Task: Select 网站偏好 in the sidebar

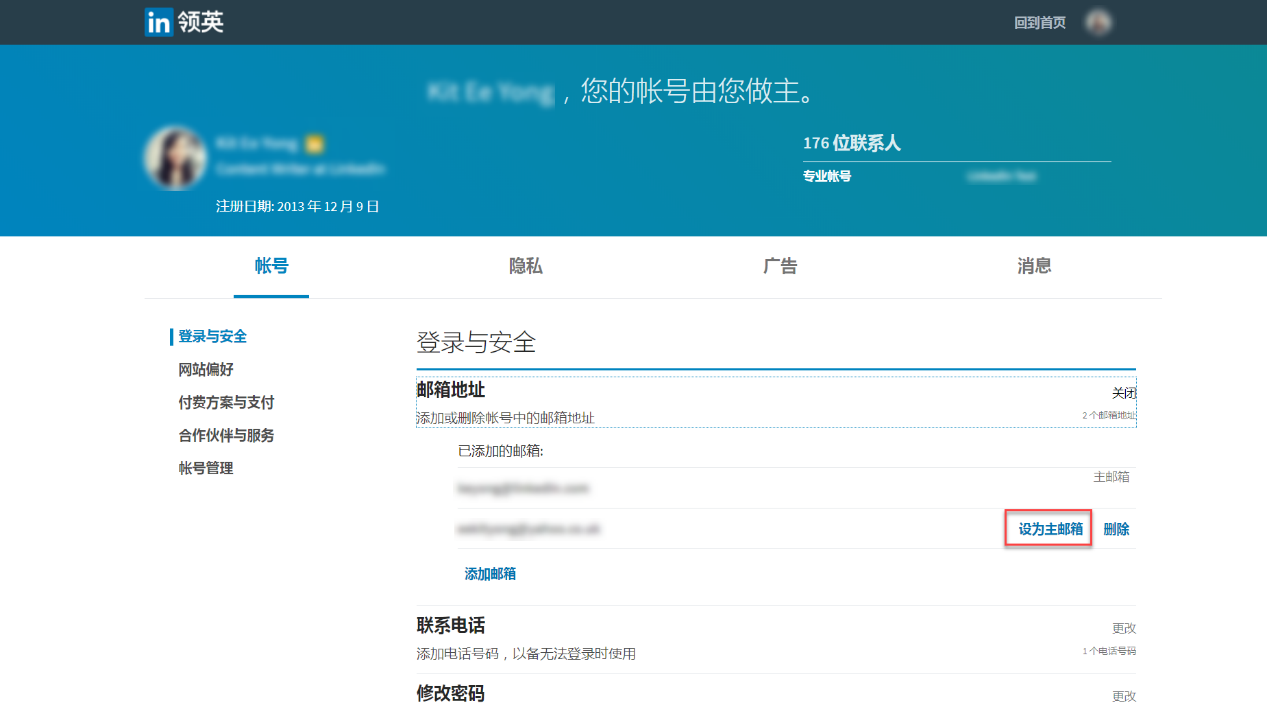Action: pyautogui.click(x=203, y=369)
